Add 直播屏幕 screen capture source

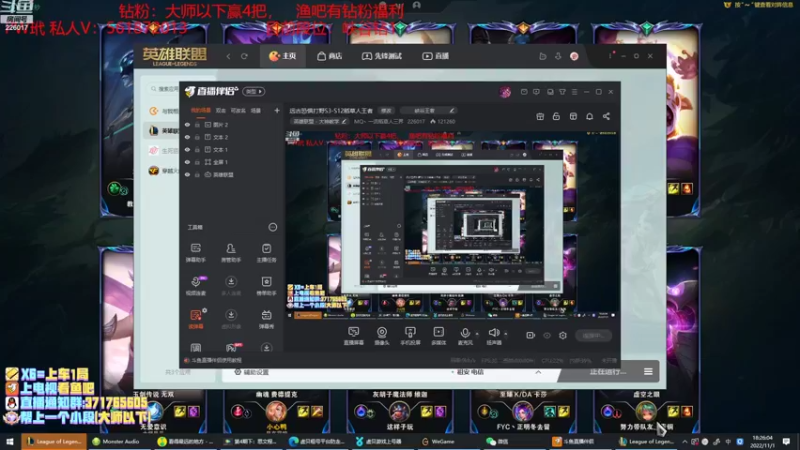(353, 336)
